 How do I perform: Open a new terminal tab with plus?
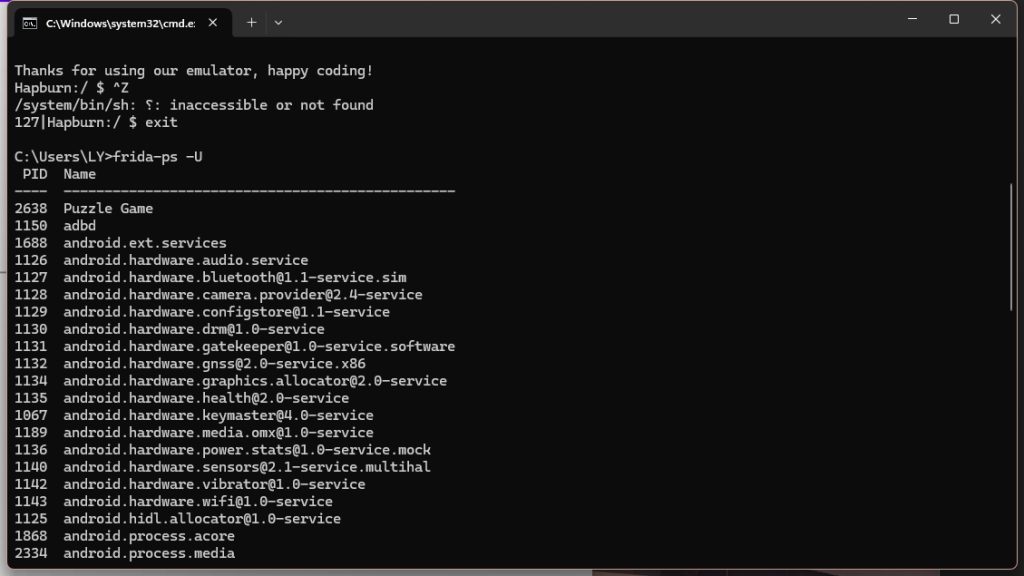tap(251, 23)
